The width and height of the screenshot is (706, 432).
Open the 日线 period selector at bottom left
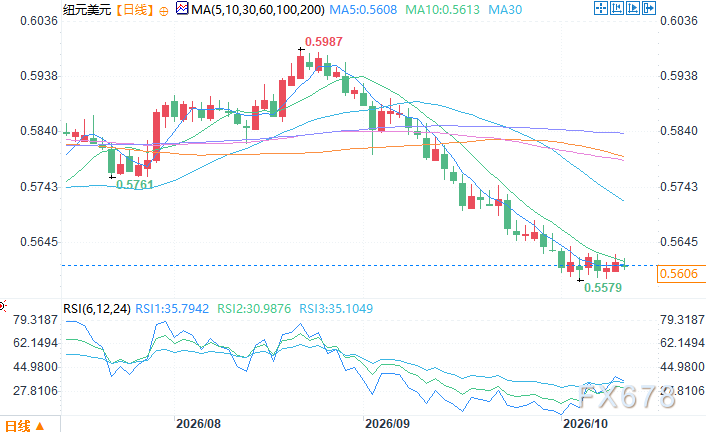pyautogui.click(x=24, y=425)
